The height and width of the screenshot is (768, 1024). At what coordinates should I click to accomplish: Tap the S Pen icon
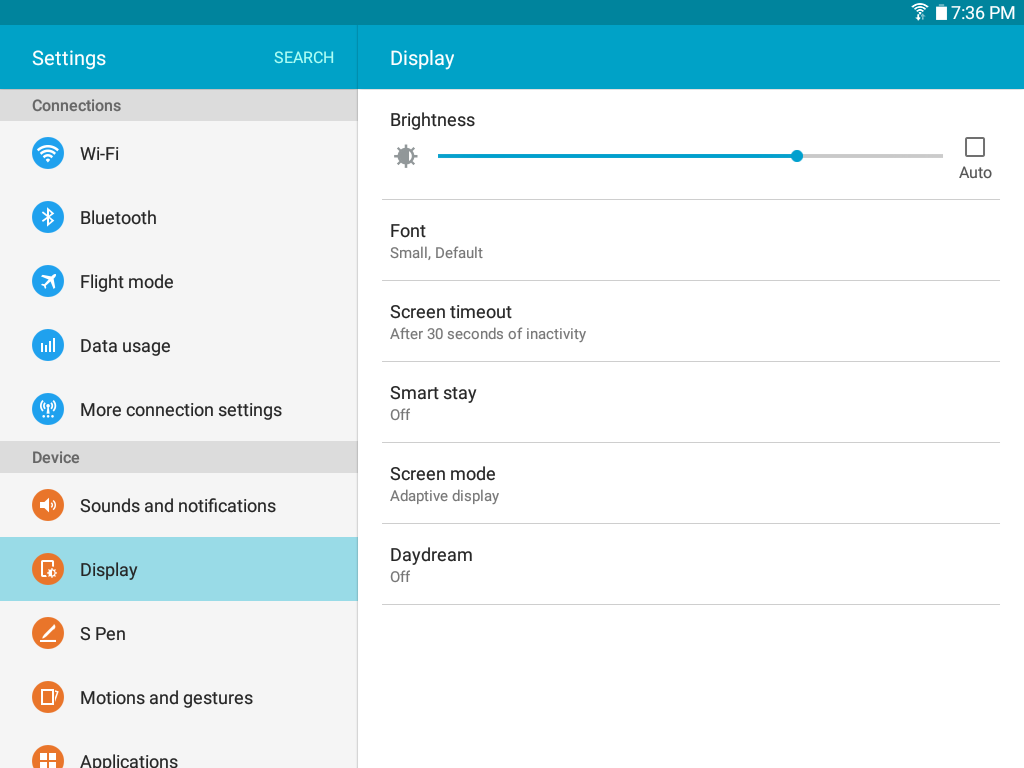48,633
